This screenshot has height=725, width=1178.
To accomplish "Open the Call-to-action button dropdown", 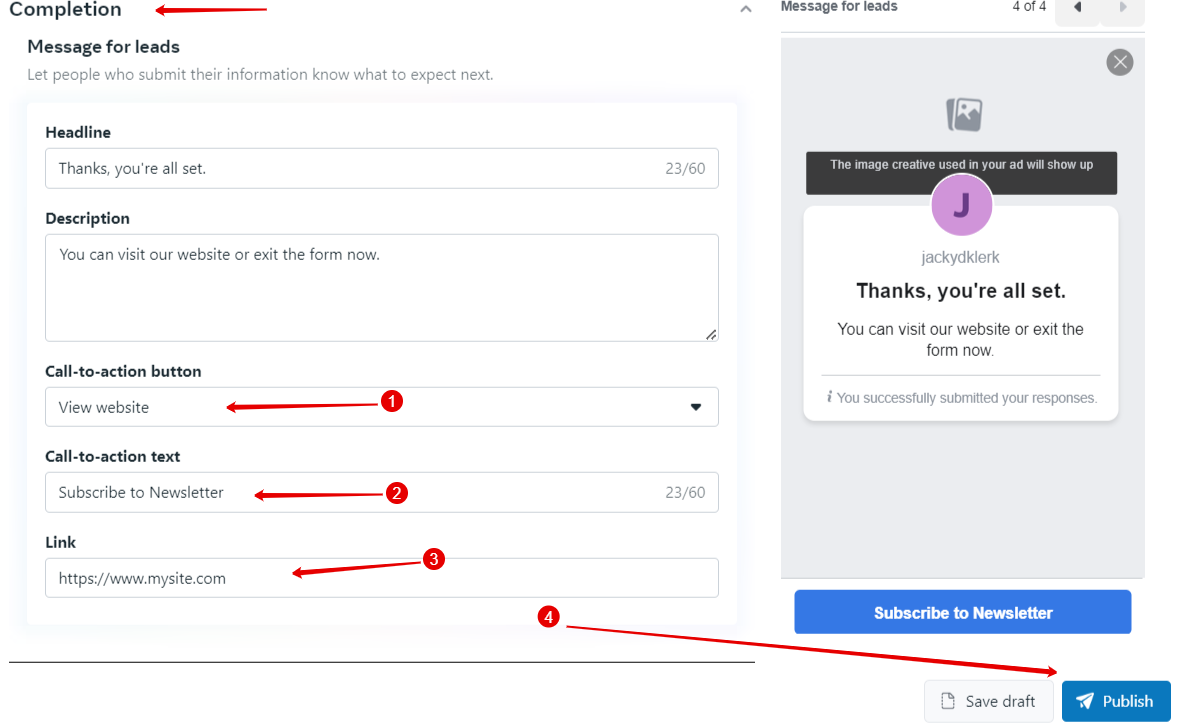I will (x=381, y=407).
